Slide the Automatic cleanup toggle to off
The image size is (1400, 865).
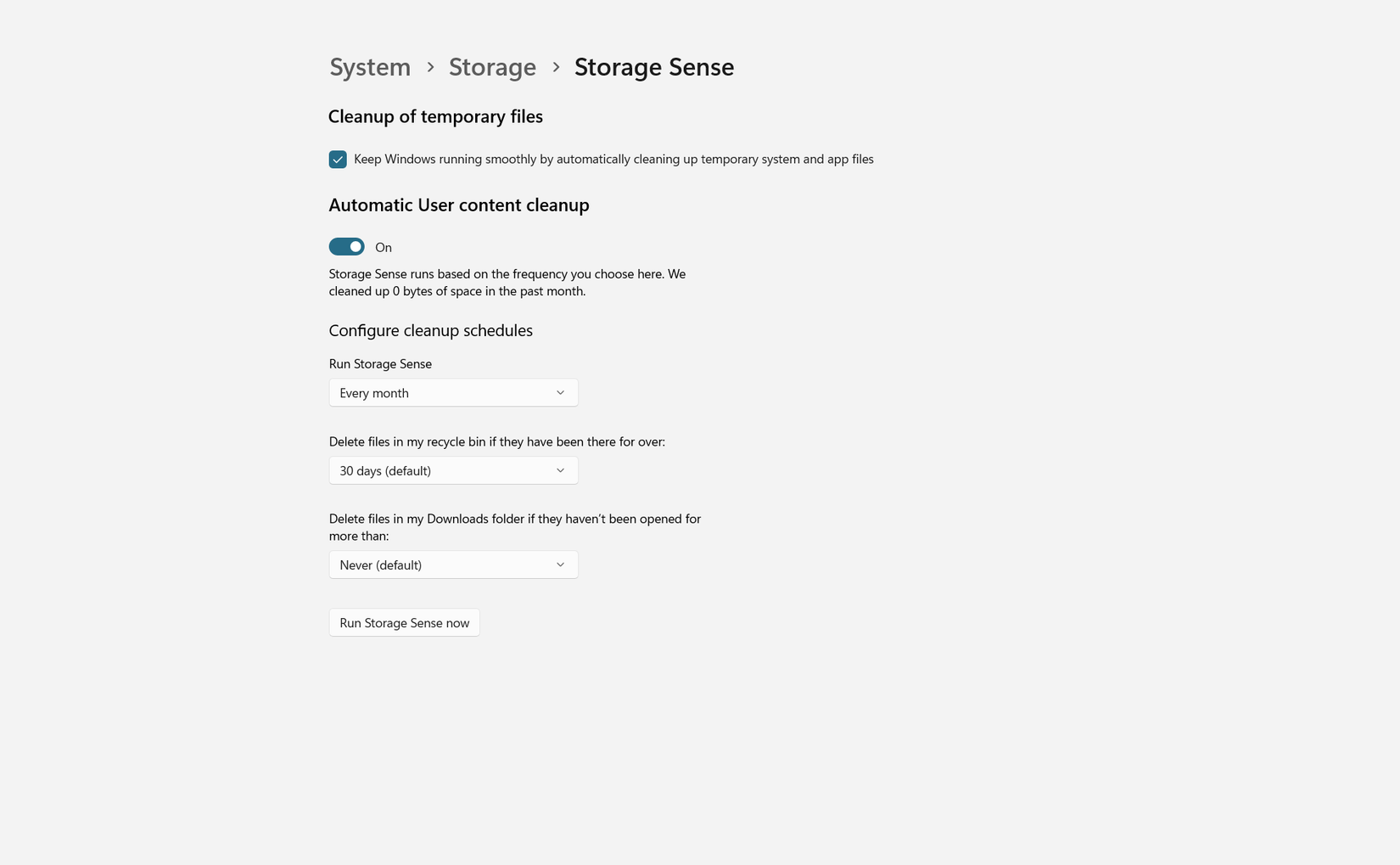pyautogui.click(x=346, y=246)
